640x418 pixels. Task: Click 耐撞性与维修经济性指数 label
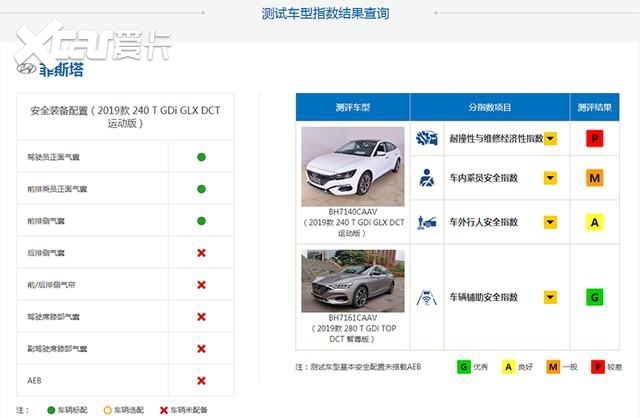click(496, 139)
